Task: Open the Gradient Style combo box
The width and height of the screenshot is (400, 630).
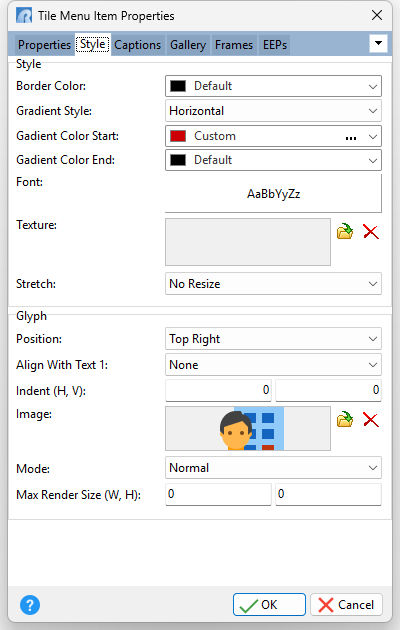Action: [x=273, y=111]
